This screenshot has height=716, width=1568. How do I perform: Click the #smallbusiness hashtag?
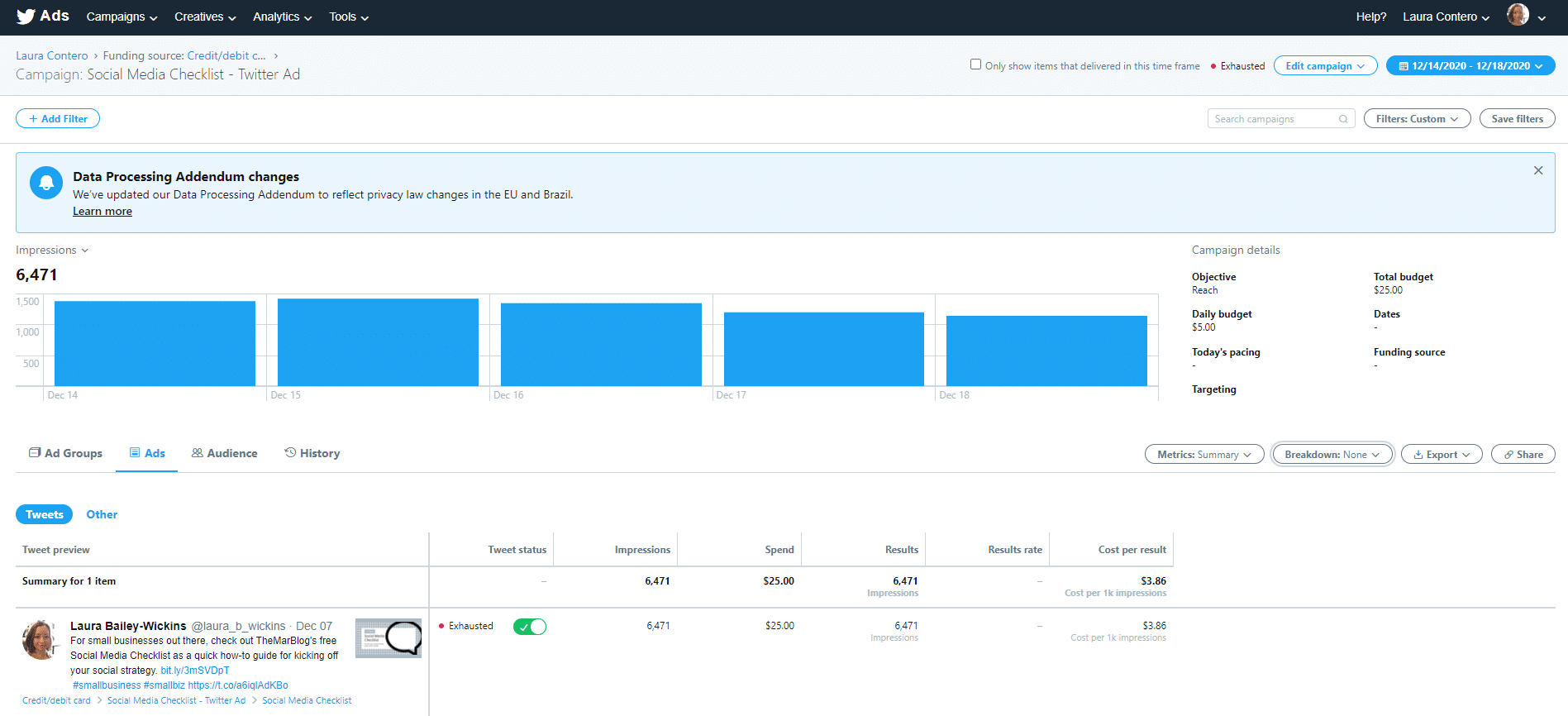click(x=107, y=685)
